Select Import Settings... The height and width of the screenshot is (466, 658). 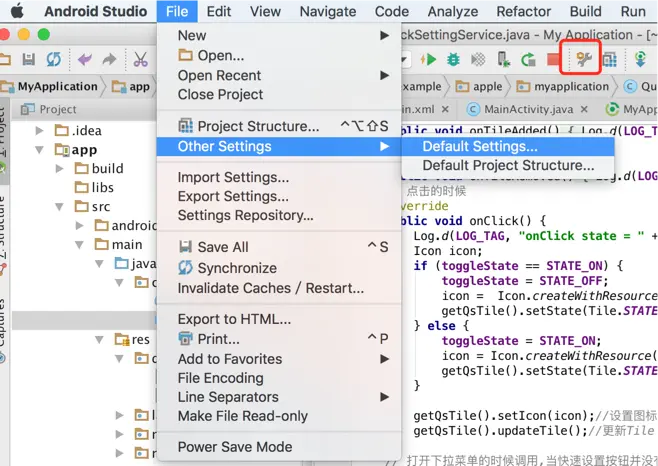(279, 177)
